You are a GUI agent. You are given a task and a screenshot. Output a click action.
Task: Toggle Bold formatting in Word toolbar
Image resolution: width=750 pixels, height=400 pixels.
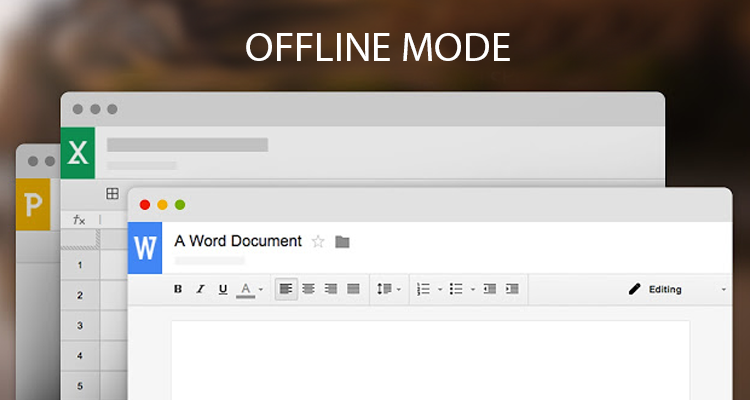pos(178,289)
